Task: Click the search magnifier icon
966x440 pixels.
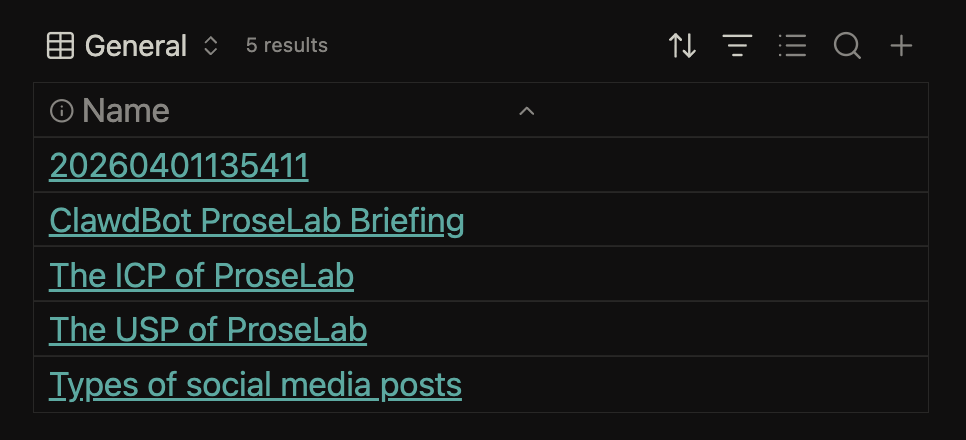Action: (847, 46)
